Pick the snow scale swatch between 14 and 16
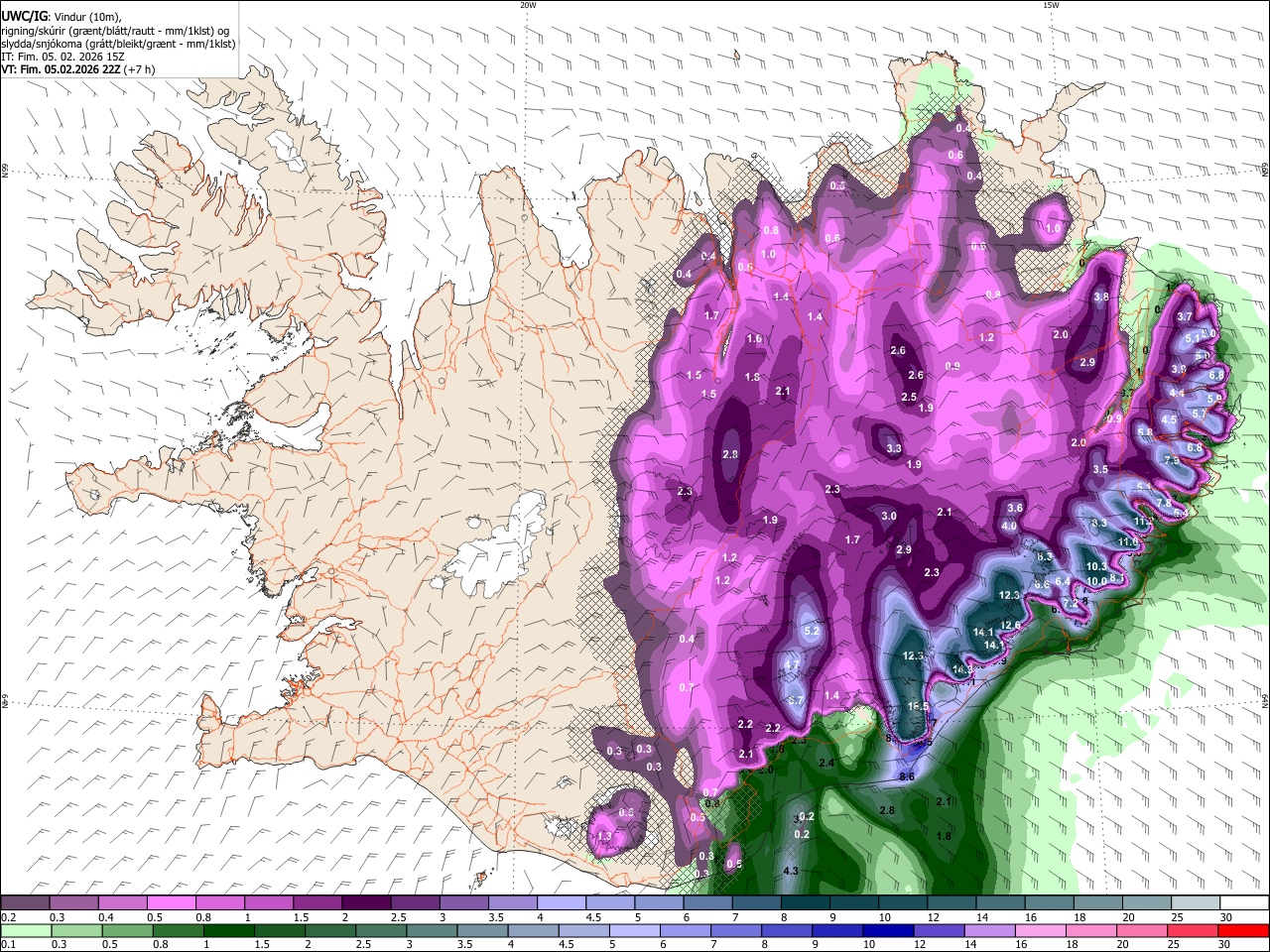 pos(1001,903)
